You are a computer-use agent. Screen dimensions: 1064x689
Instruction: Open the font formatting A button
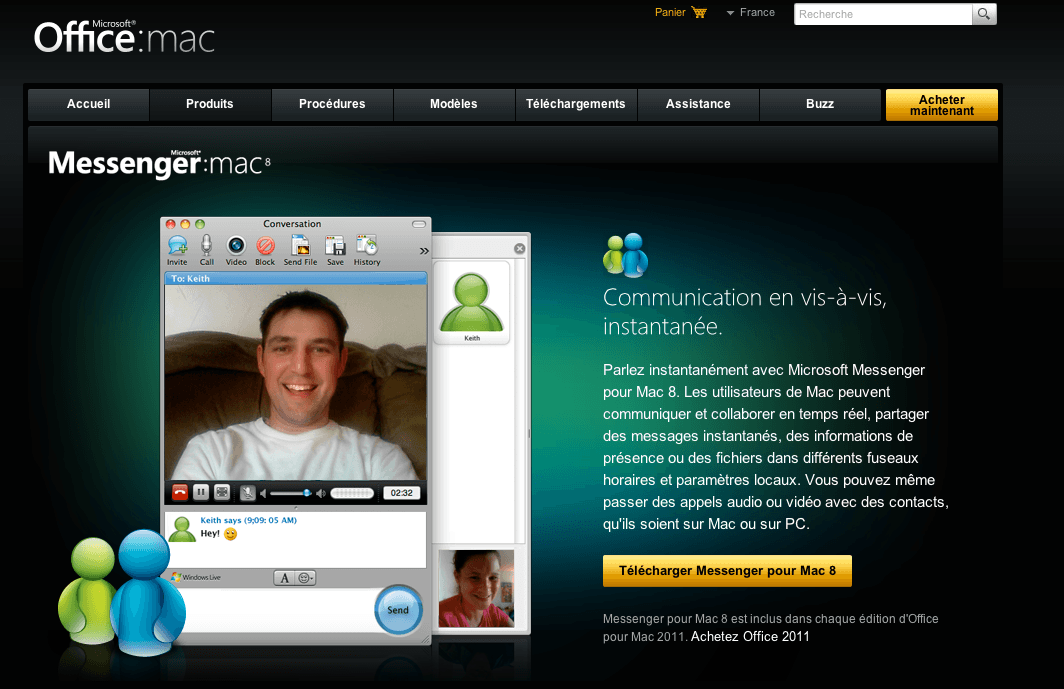pos(284,578)
